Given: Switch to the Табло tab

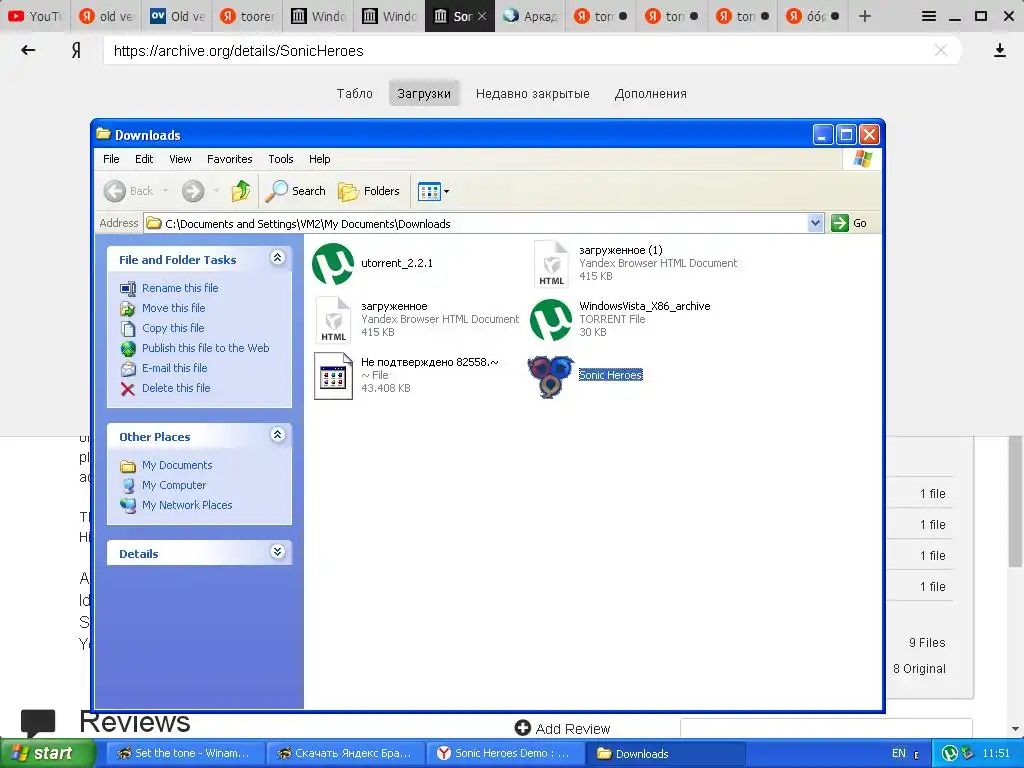Looking at the screenshot, I should pos(355,93).
